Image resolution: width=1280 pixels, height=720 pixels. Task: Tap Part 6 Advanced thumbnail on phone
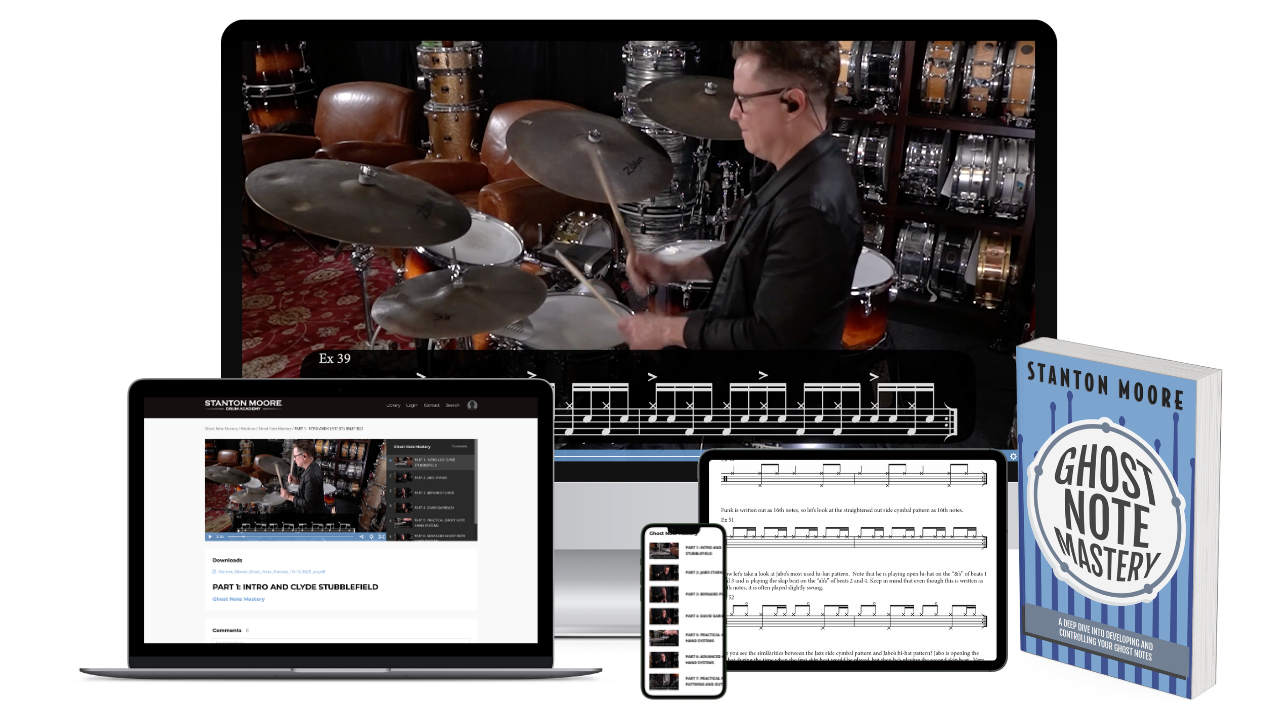(x=664, y=660)
